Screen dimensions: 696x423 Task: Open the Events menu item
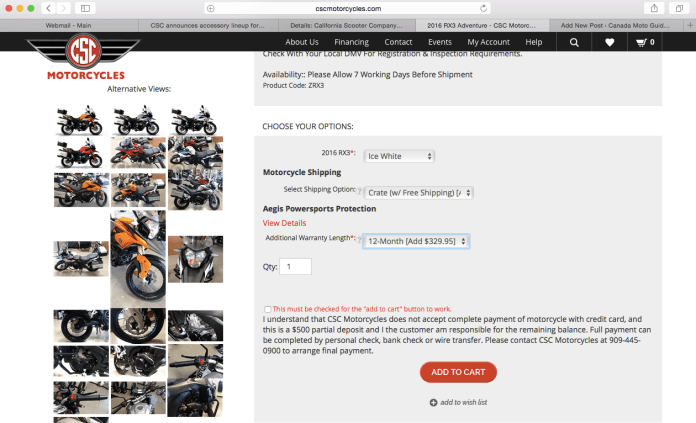click(440, 42)
